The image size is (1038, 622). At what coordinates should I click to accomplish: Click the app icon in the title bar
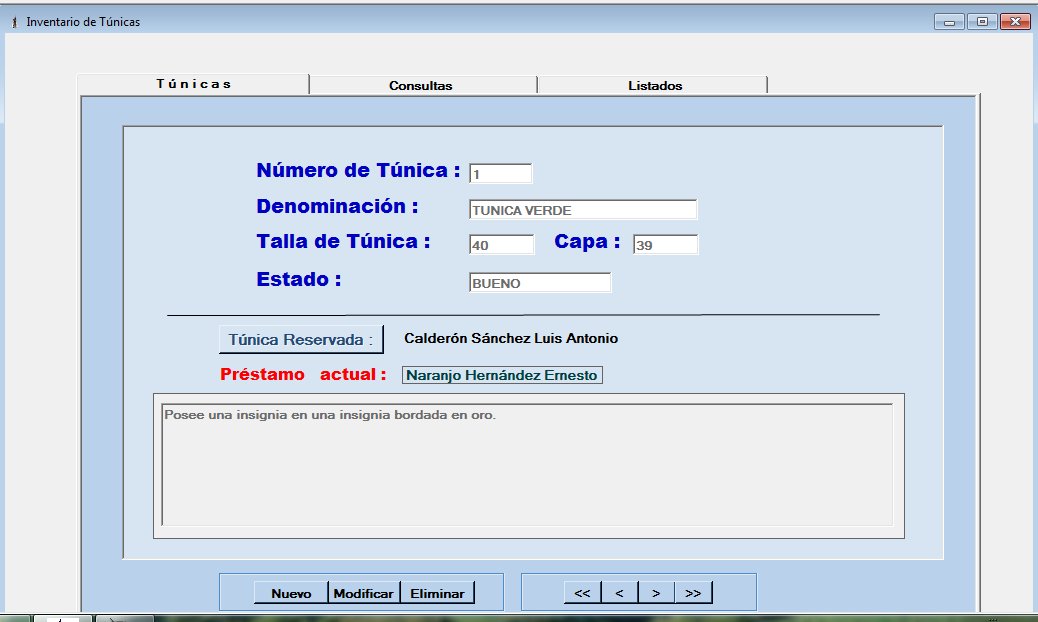pyautogui.click(x=14, y=22)
